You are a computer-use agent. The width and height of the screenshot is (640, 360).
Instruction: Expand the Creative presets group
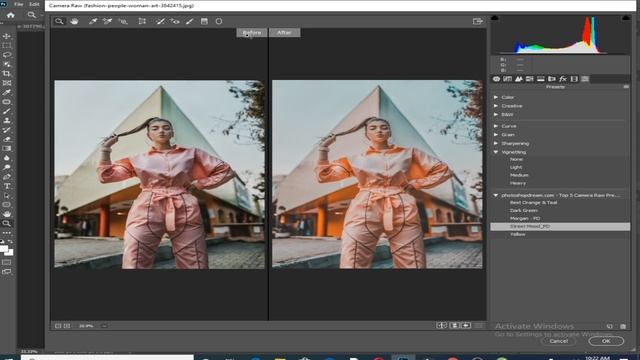pos(496,106)
